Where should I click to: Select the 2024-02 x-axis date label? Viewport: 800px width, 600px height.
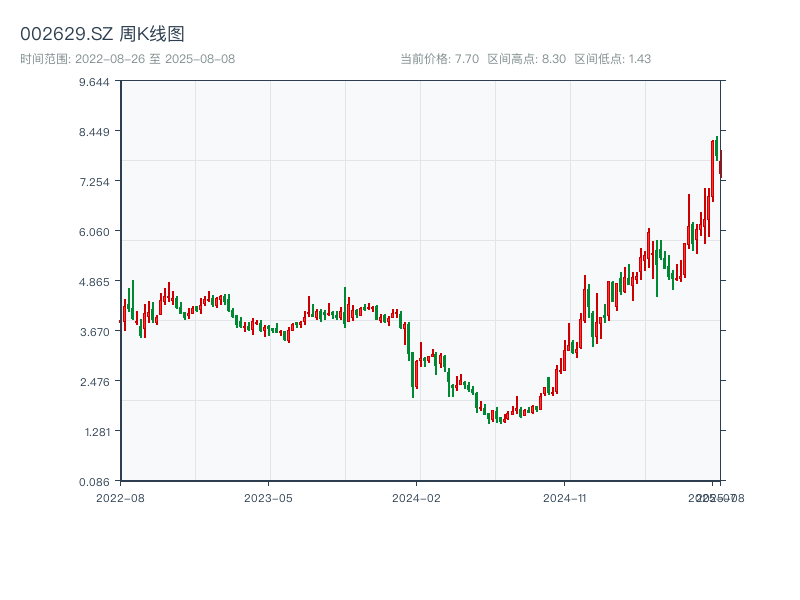(x=417, y=497)
